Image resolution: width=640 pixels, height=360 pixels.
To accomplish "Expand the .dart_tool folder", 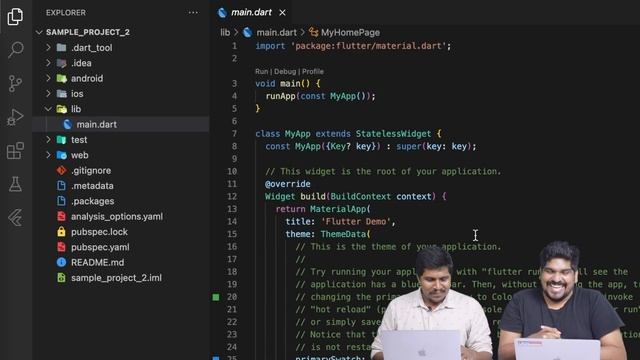I will (x=48, y=47).
